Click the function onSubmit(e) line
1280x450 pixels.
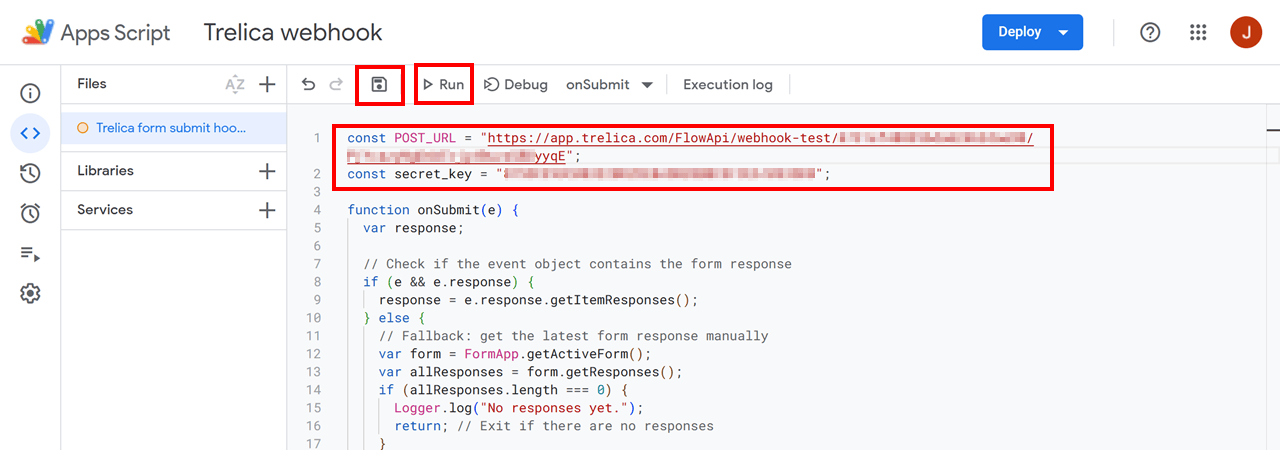(x=433, y=210)
